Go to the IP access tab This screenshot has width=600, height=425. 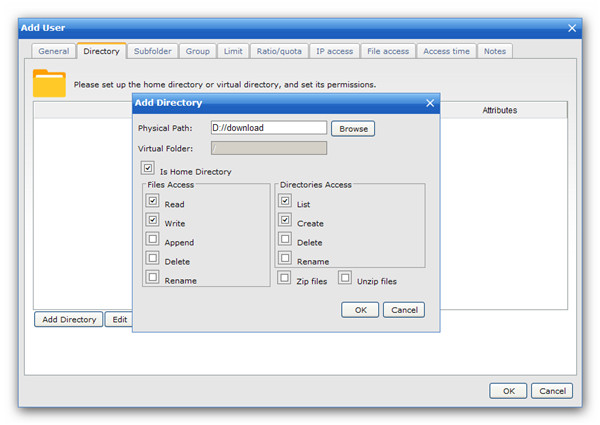coord(334,51)
